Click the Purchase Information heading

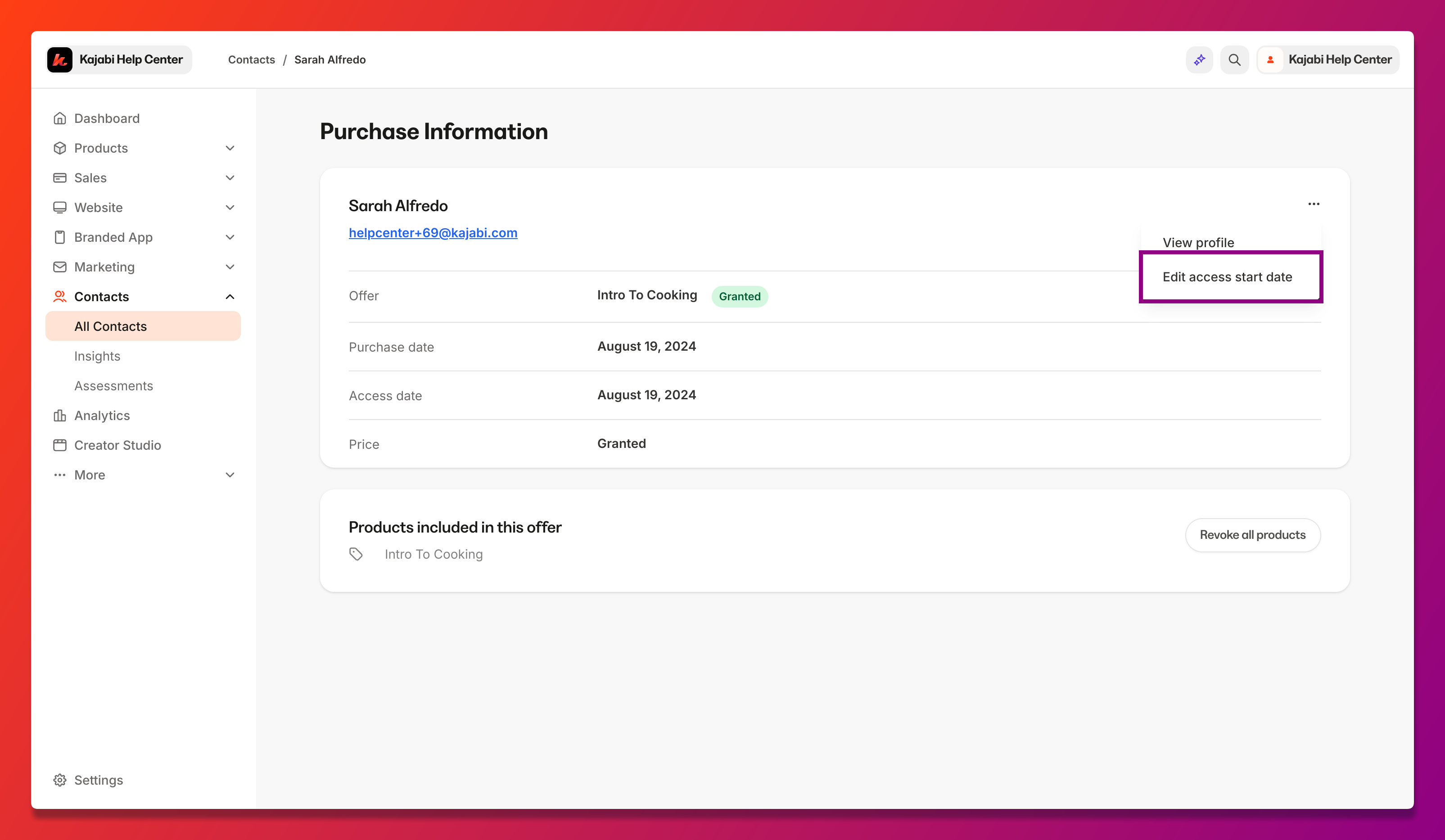pyautogui.click(x=433, y=131)
